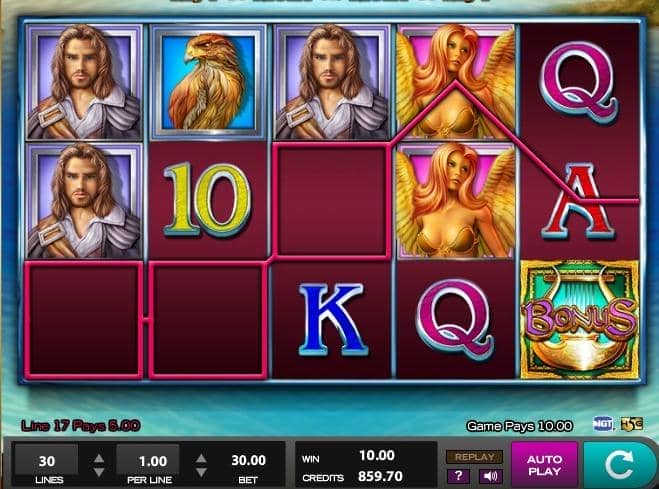Increase the number of lines

pos(99,458)
